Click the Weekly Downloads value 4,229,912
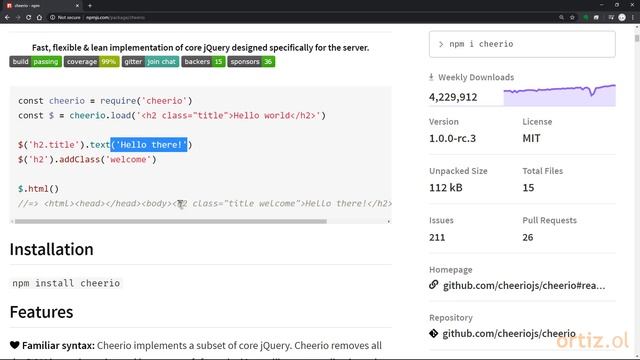 [x=453, y=97]
